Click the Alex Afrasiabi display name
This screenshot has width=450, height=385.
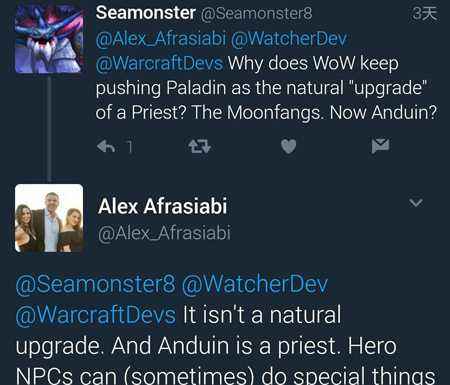tap(163, 206)
